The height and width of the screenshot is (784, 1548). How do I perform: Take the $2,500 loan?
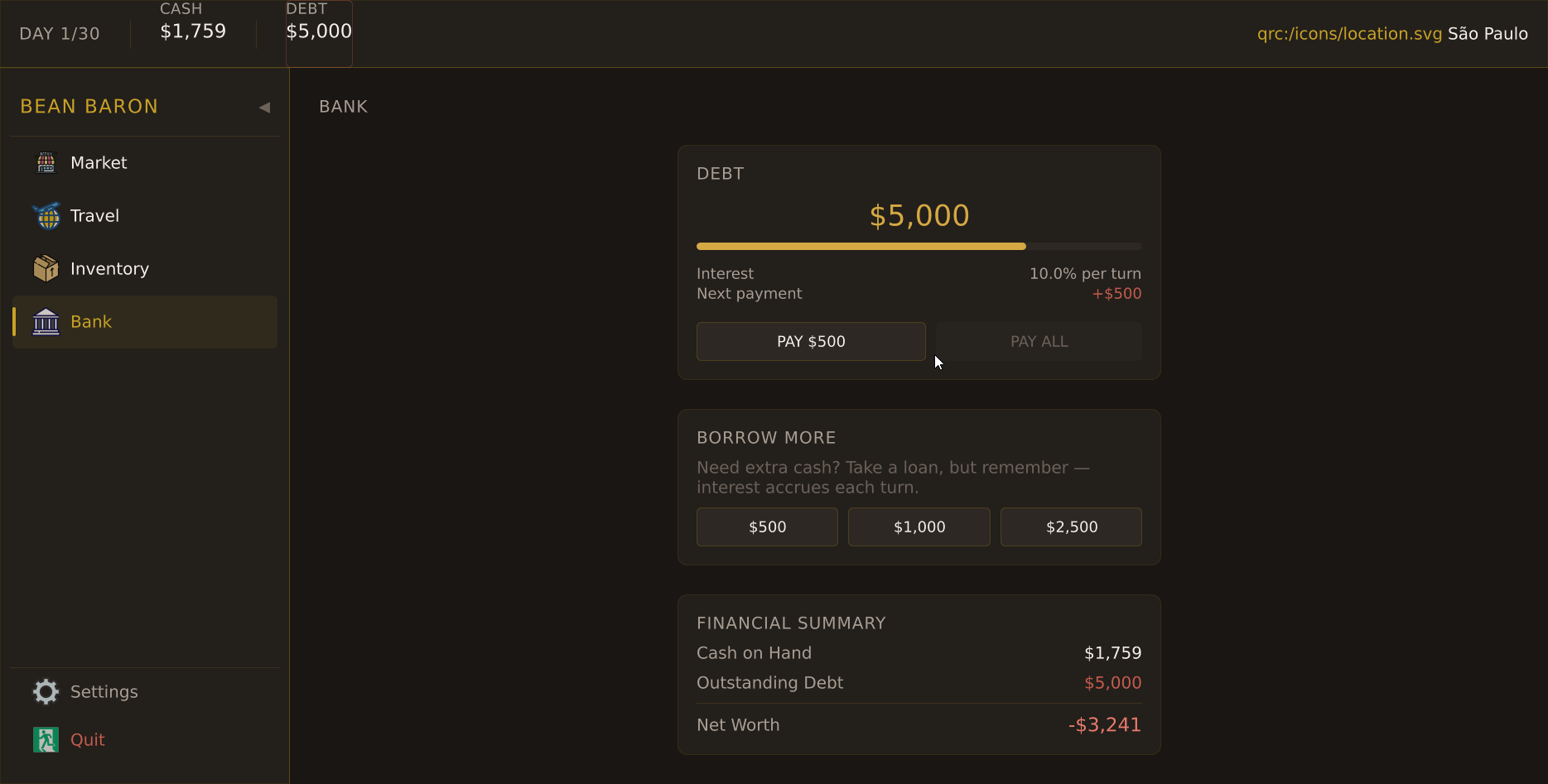point(1071,527)
